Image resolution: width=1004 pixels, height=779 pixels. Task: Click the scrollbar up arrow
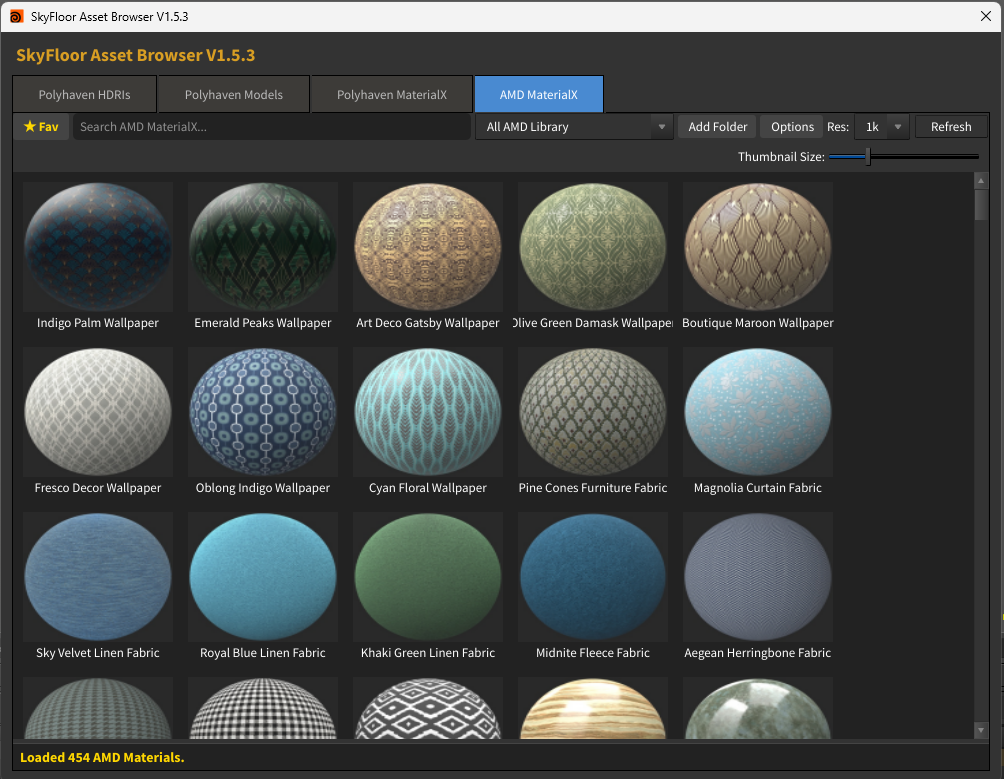(x=981, y=181)
